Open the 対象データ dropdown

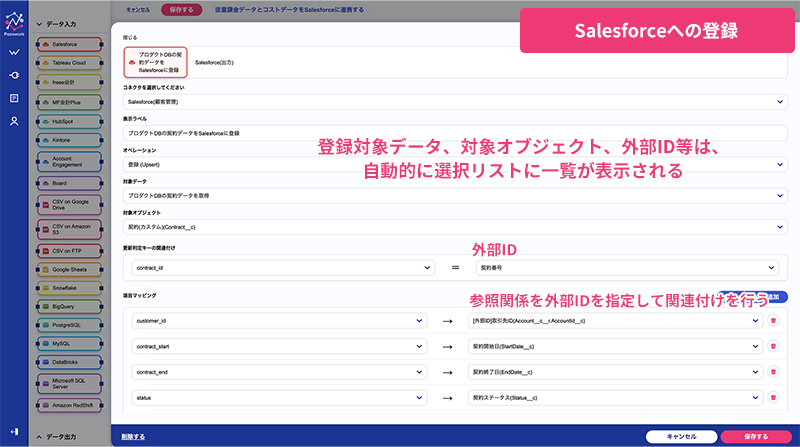click(x=455, y=195)
